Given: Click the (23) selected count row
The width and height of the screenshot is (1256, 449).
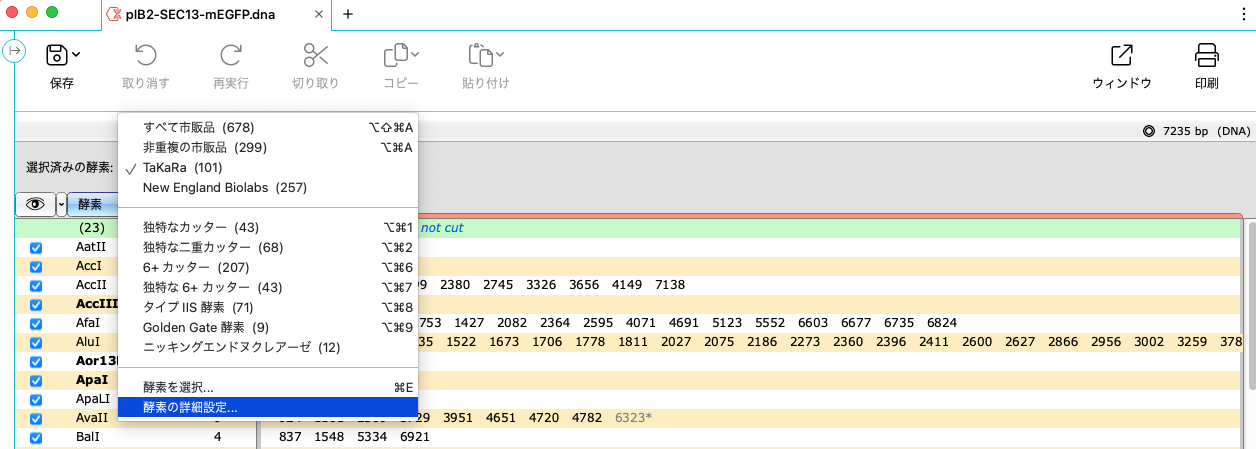Looking at the screenshot, I should coord(91,228).
